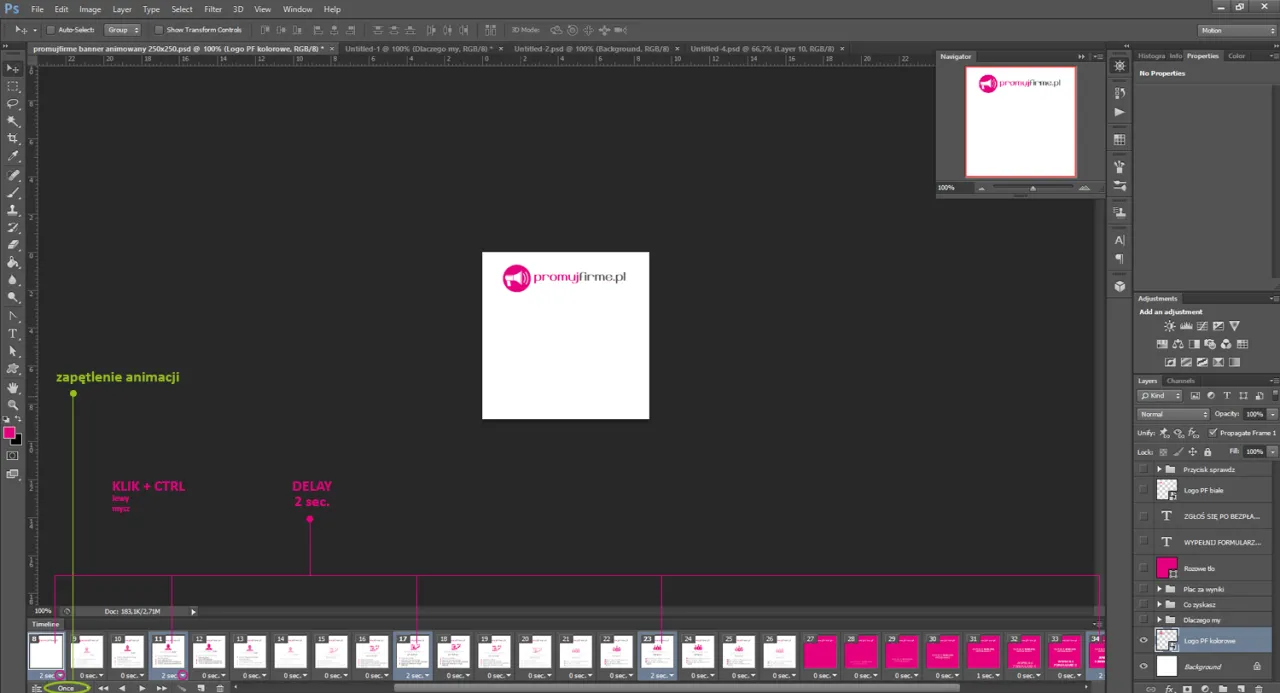
Task: Open the Once looping options dropdown
Action: [66, 688]
